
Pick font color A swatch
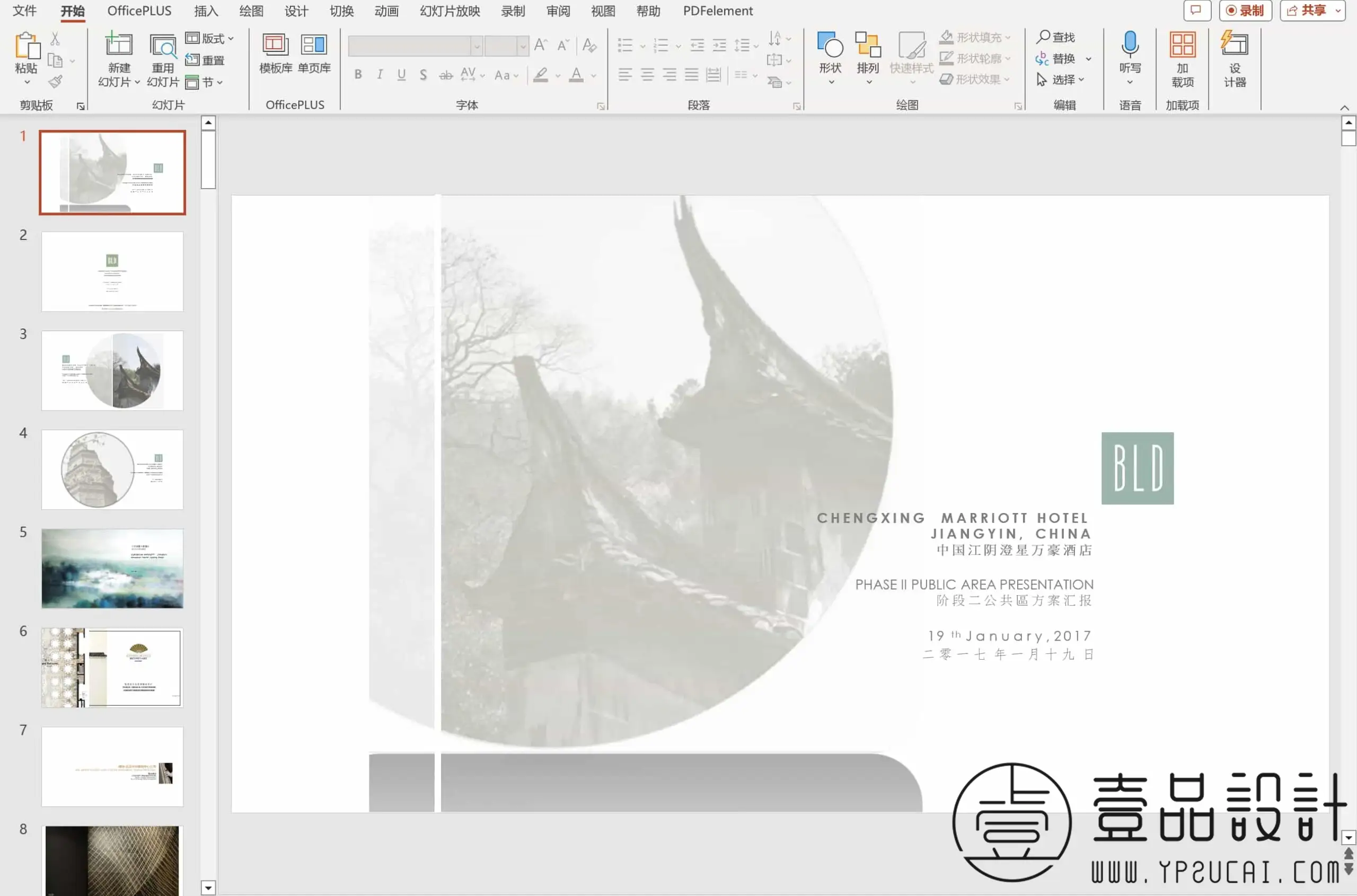[576, 75]
